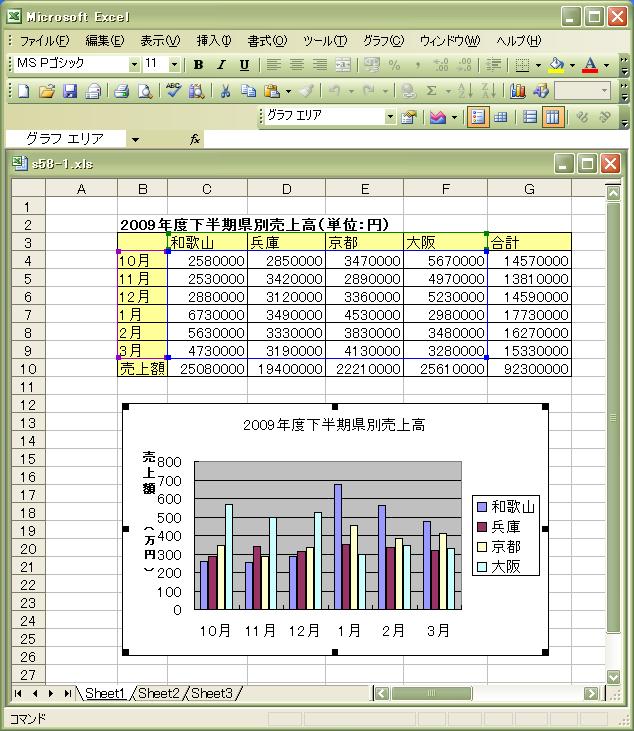Click the red font color button
Screen dimensions: 634x731
pyautogui.click(x=590, y=65)
